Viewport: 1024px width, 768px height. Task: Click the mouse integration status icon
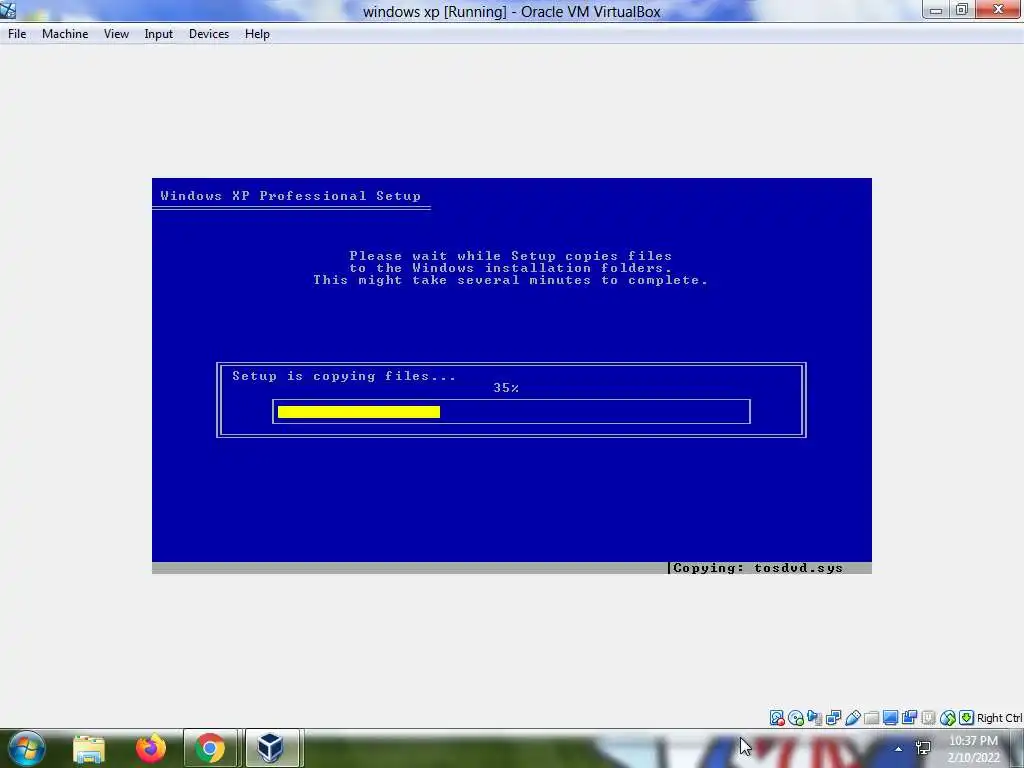948,718
